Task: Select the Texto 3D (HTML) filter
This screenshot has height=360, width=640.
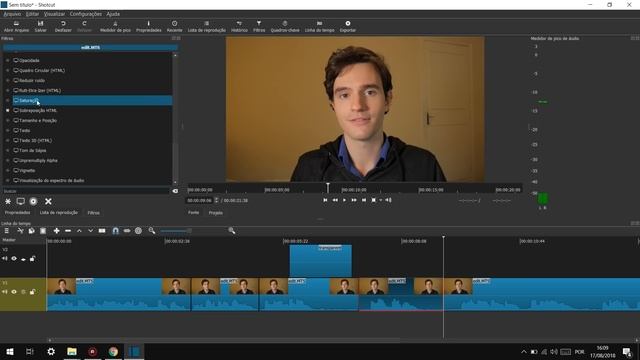Action: pyautogui.click(x=92, y=140)
